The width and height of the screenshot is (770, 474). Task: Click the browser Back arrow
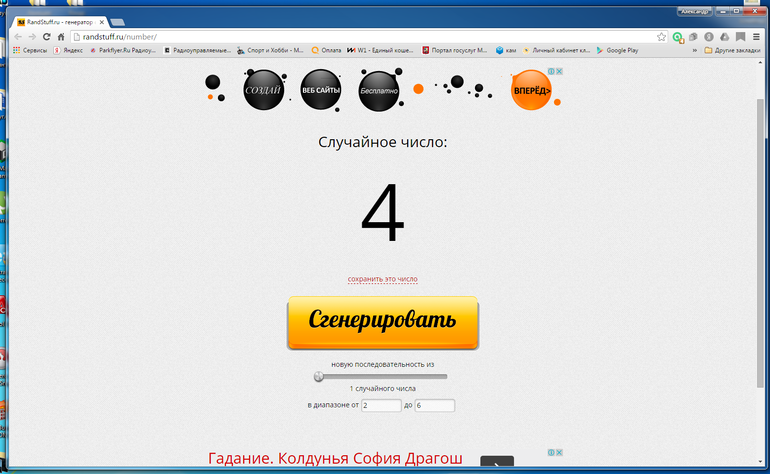tap(17, 36)
